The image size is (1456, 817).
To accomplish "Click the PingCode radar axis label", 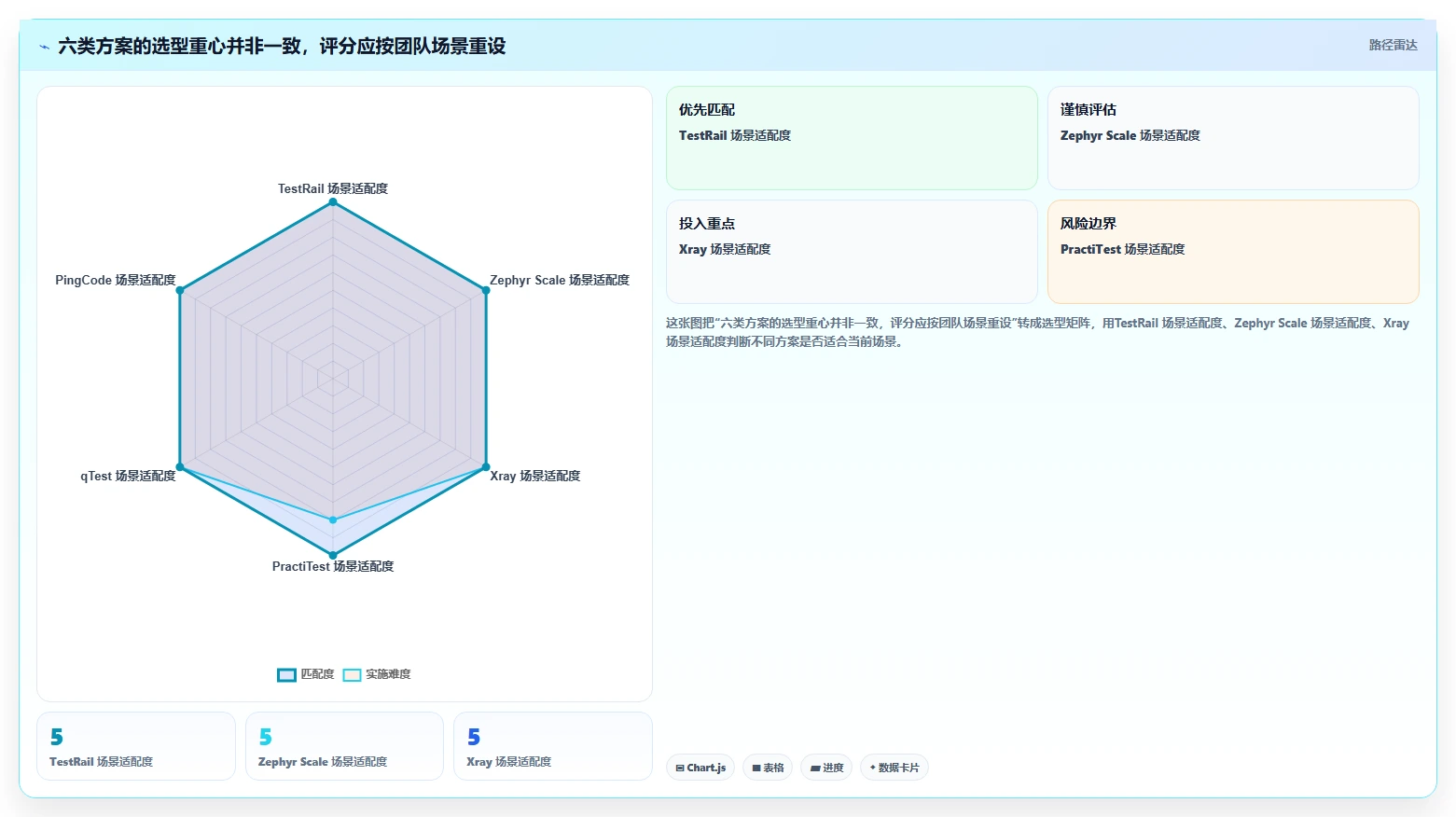I will 116,280.
